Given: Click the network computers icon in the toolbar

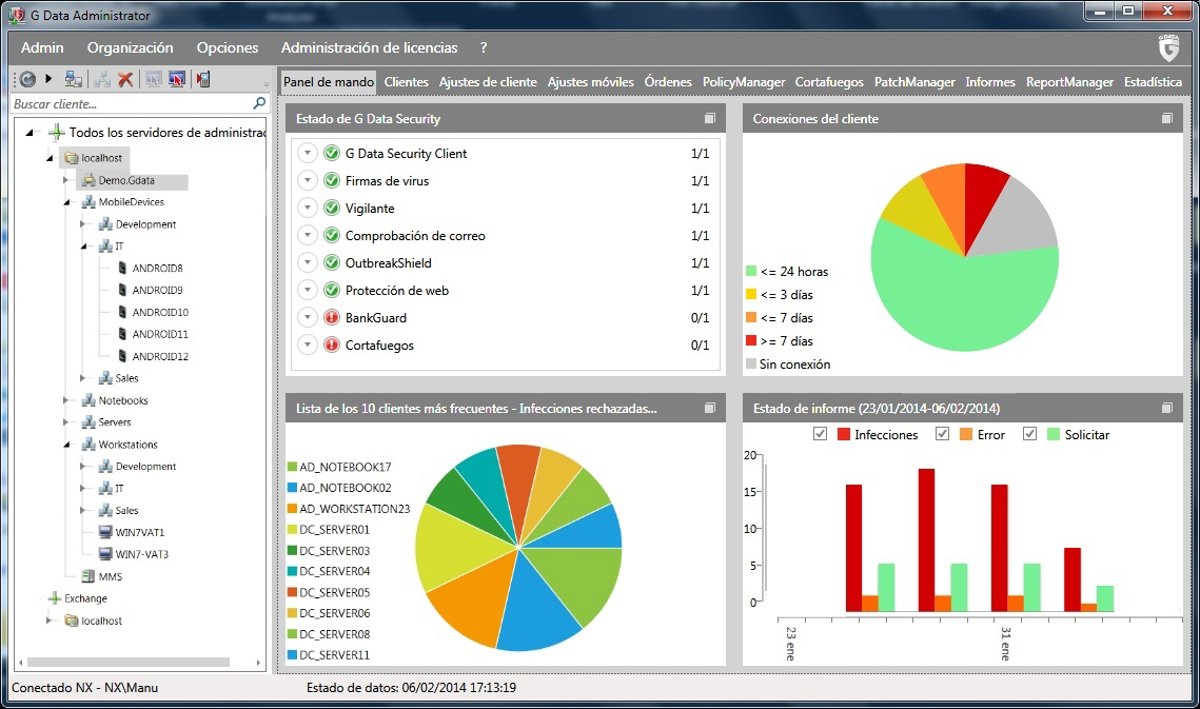Looking at the screenshot, I should coord(73,79).
